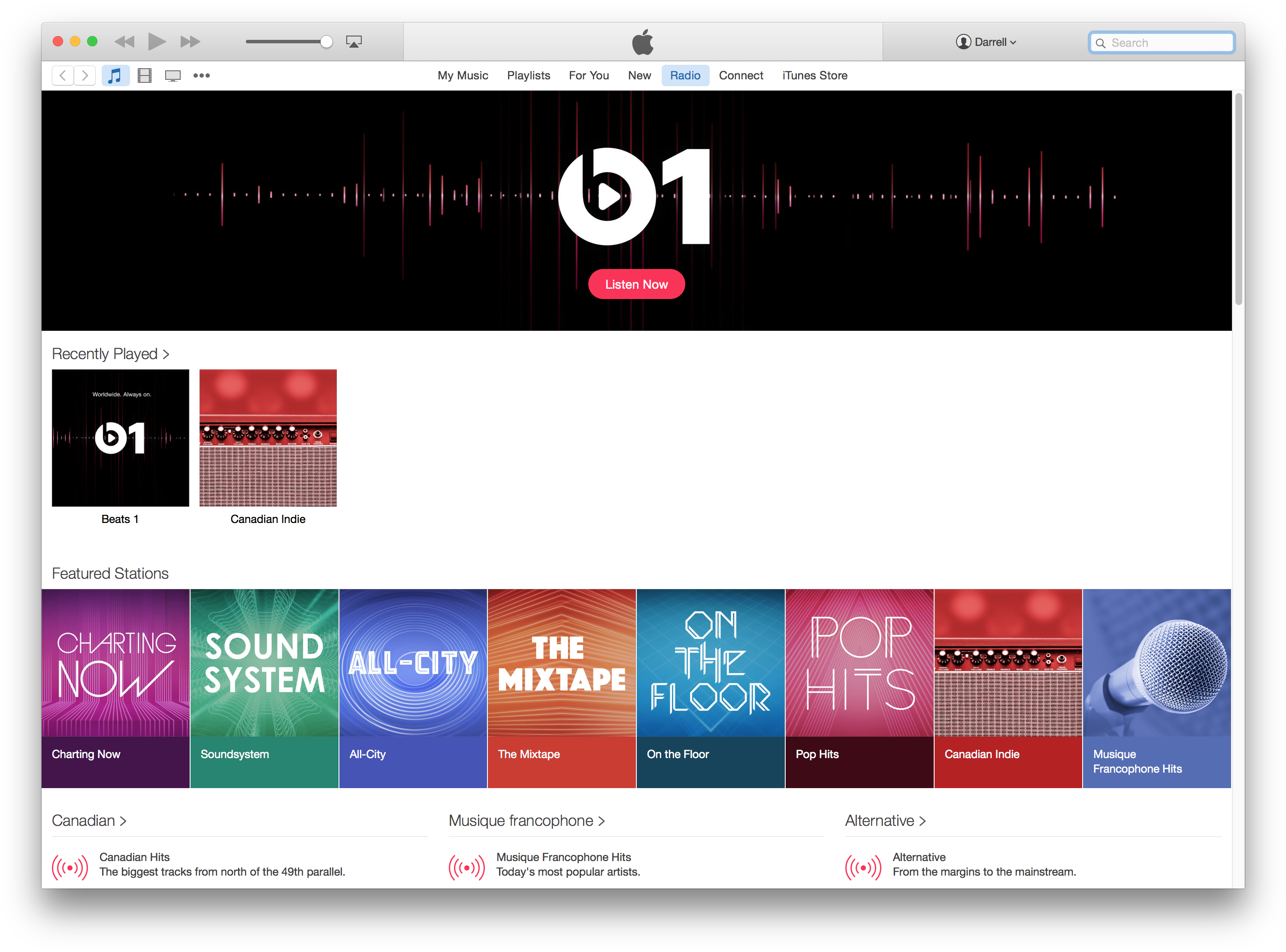
Task: Click the Beats 1 label text
Action: pos(120,519)
